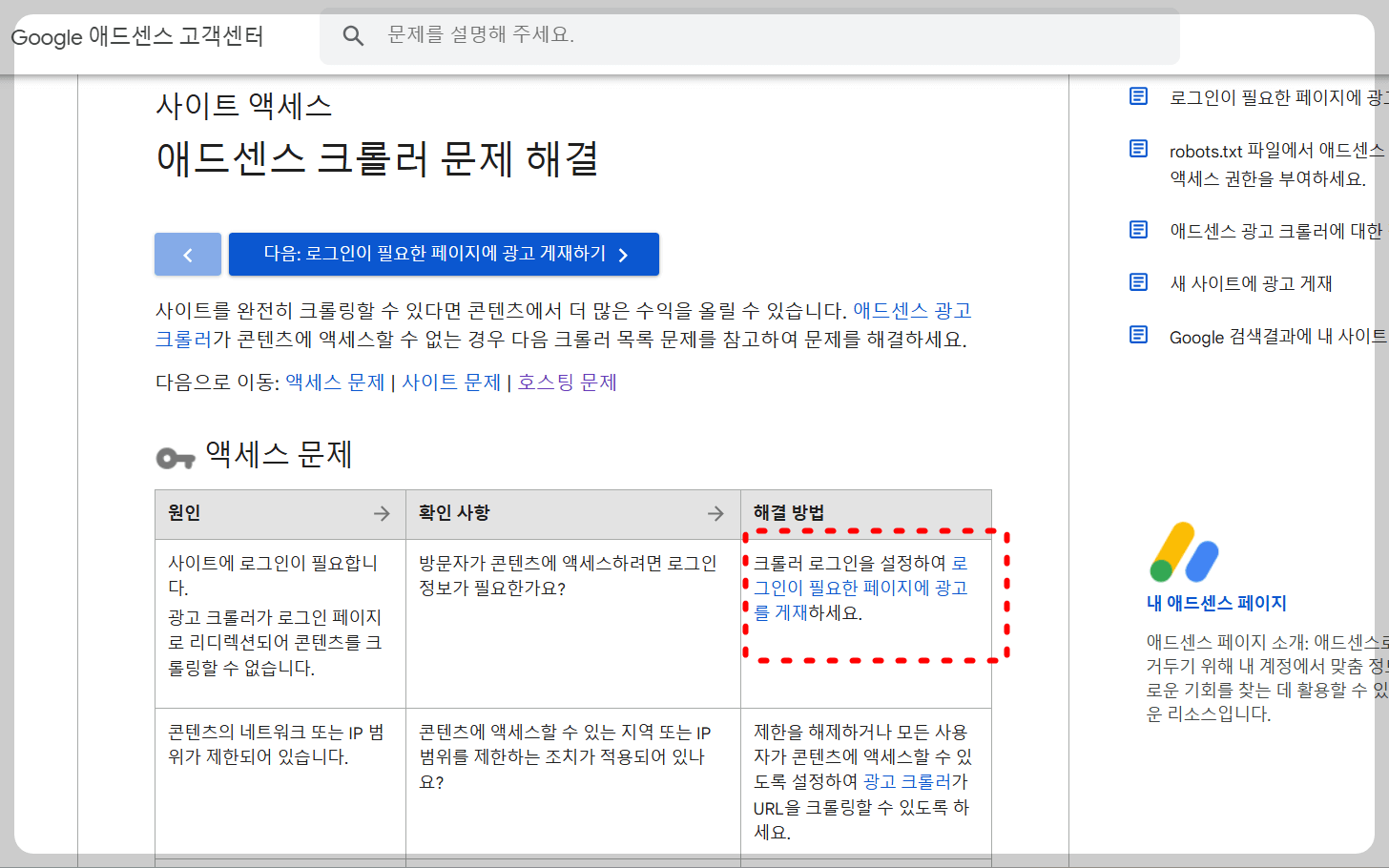Select '확인 사항' column header text

[454, 513]
